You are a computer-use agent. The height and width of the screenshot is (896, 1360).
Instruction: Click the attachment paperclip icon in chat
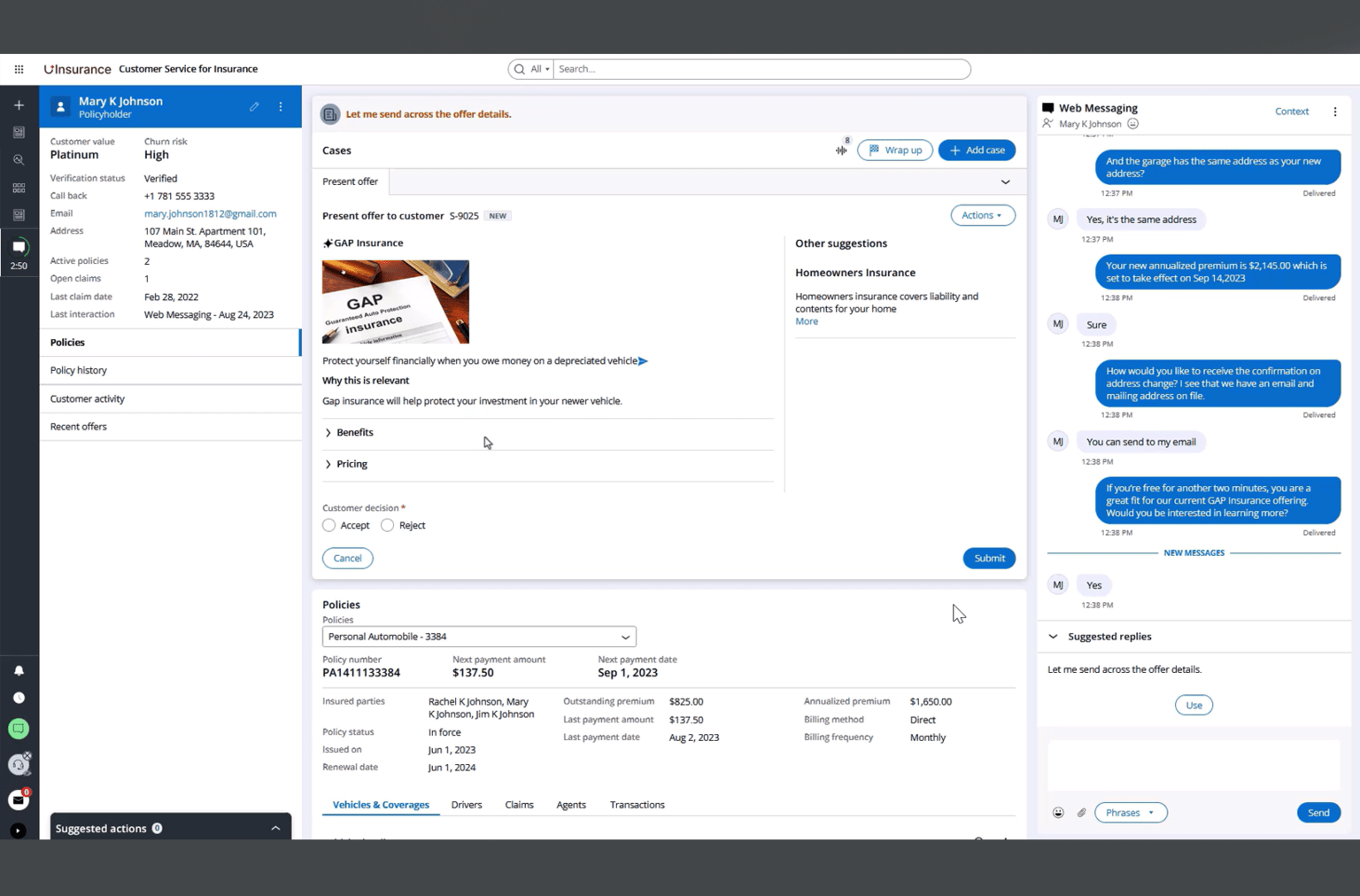(1081, 813)
